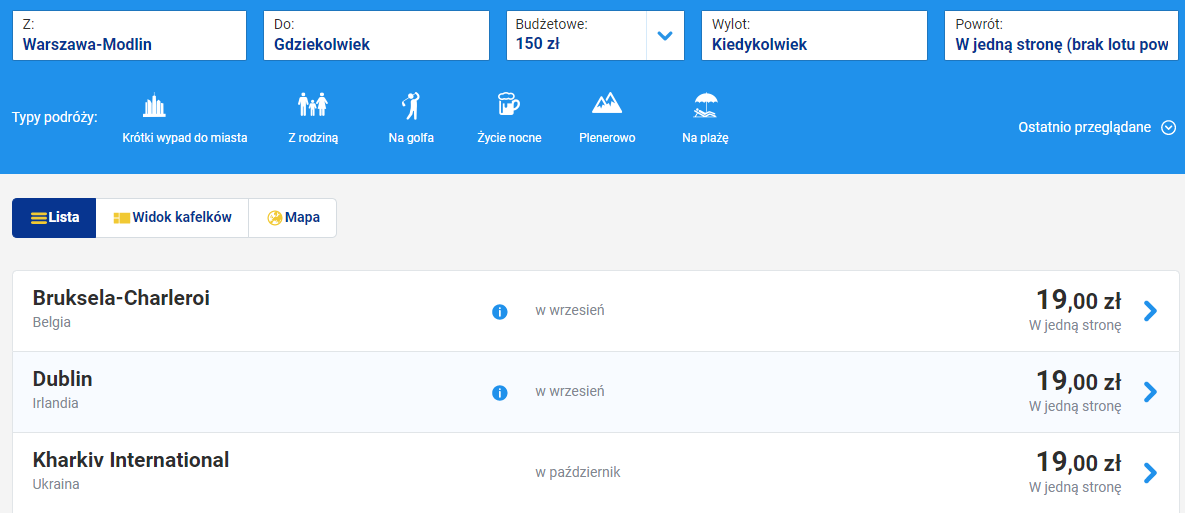Select the nightlife beer mug icon
The height and width of the screenshot is (513, 1185).
click(509, 104)
